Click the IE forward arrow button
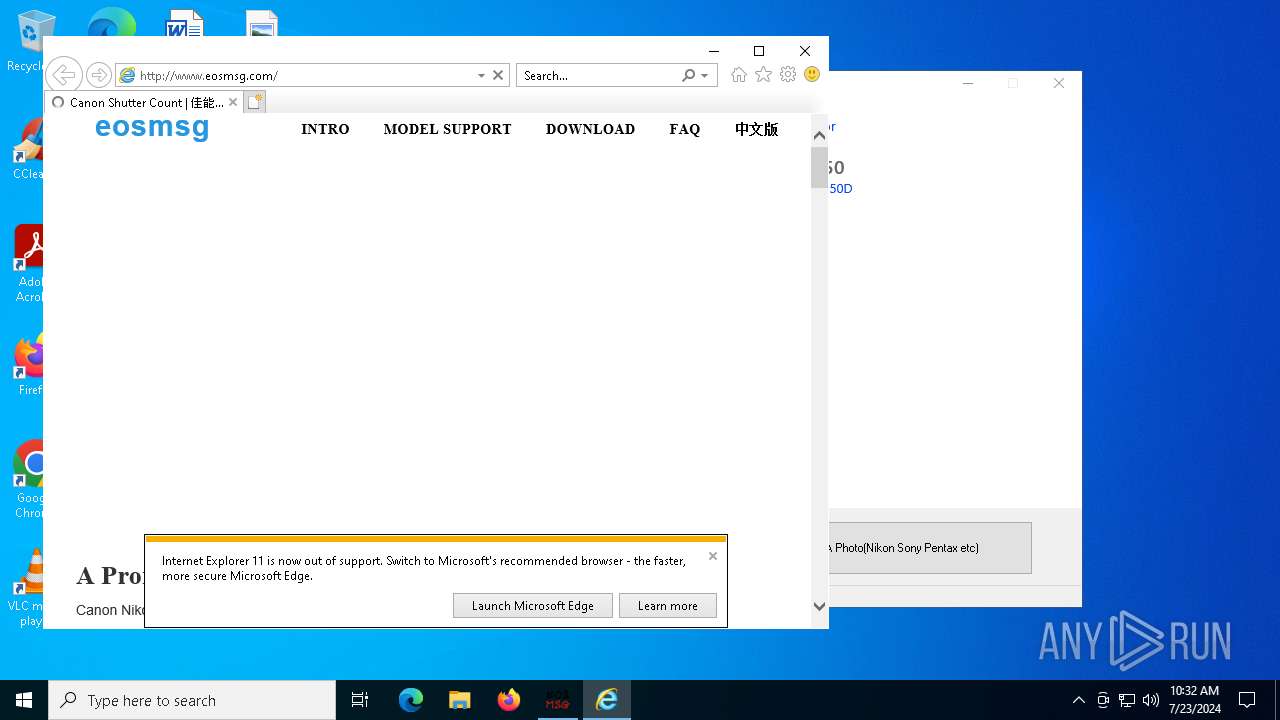This screenshot has width=1280, height=720. click(x=98, y=75)
